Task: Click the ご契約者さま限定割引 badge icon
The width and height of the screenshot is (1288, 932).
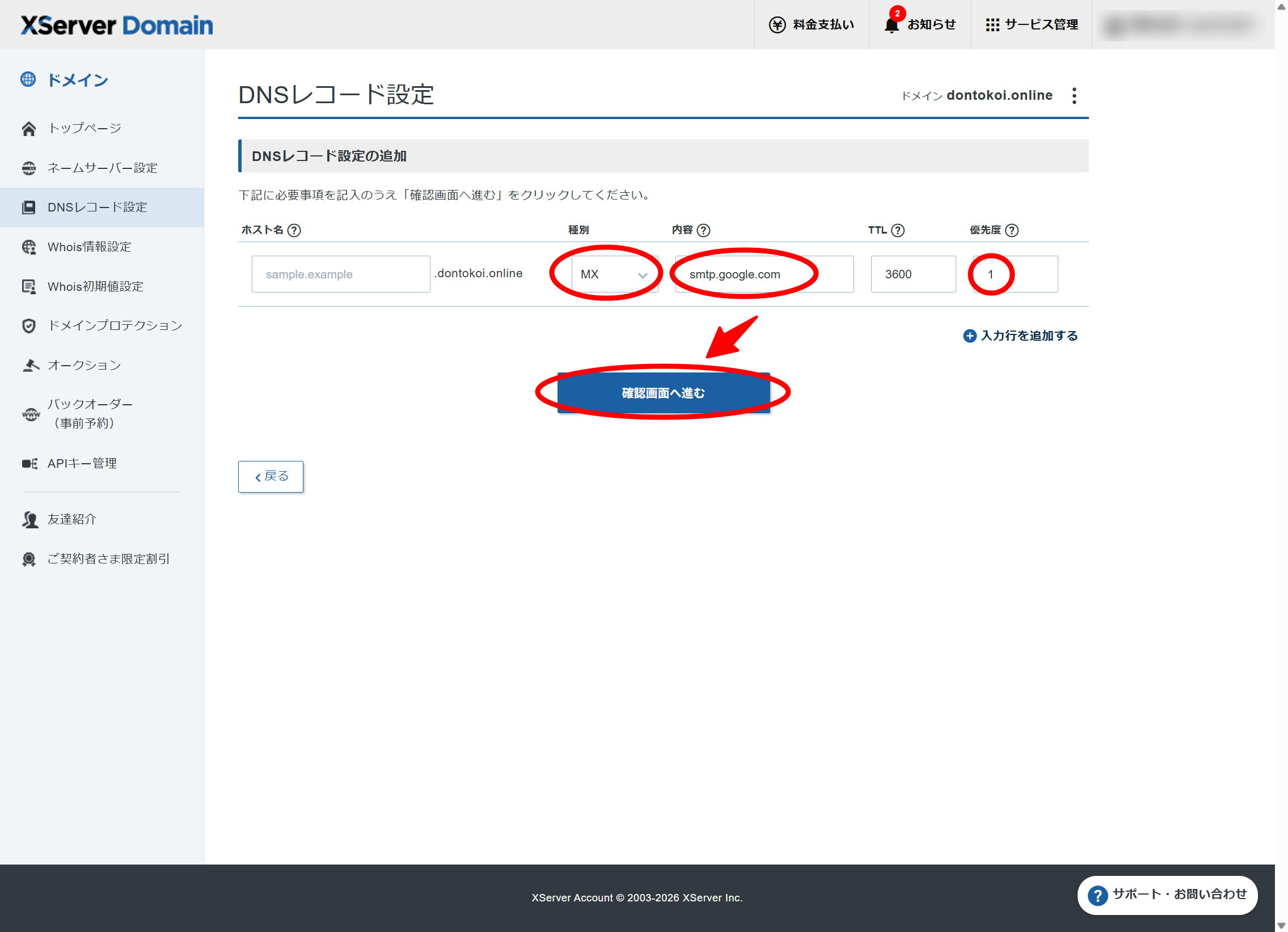Action: (x=28, y=560)
